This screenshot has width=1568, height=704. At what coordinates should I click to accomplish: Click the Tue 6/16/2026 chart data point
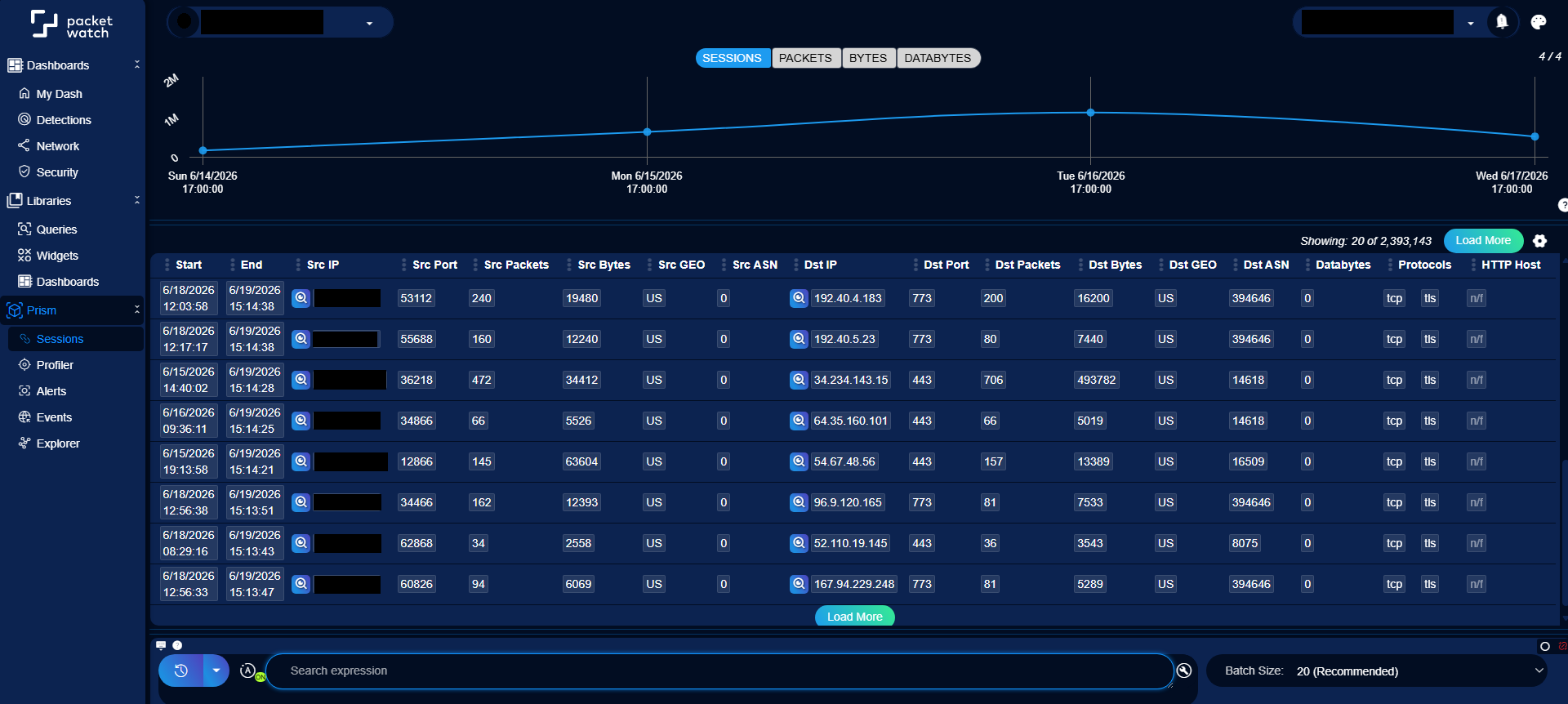point(1090,113)
